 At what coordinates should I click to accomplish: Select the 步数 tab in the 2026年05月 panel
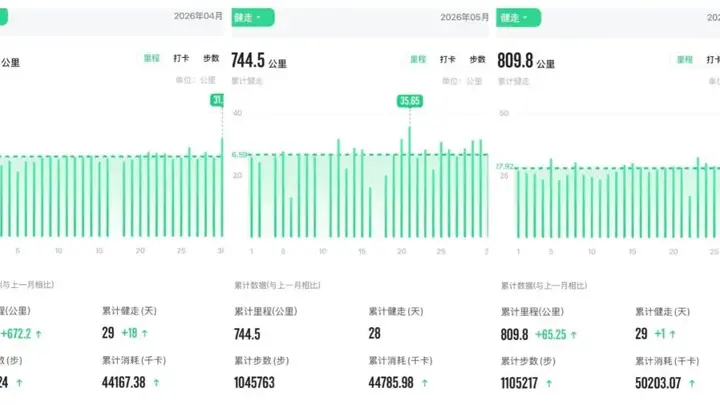[x=478, y=59]
